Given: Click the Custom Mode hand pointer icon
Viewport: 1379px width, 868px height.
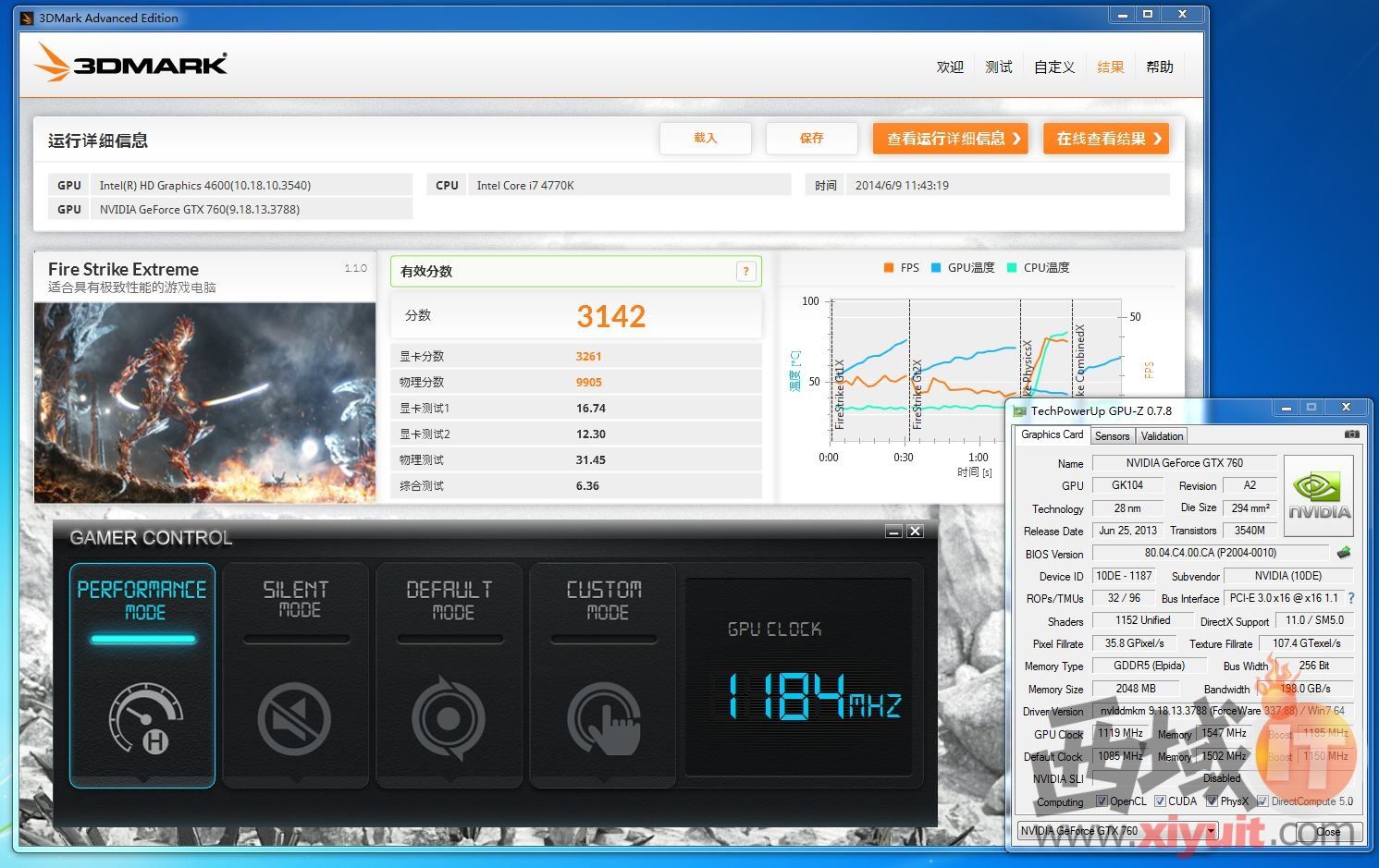Looking at the screenshot, I should point(604,719).
